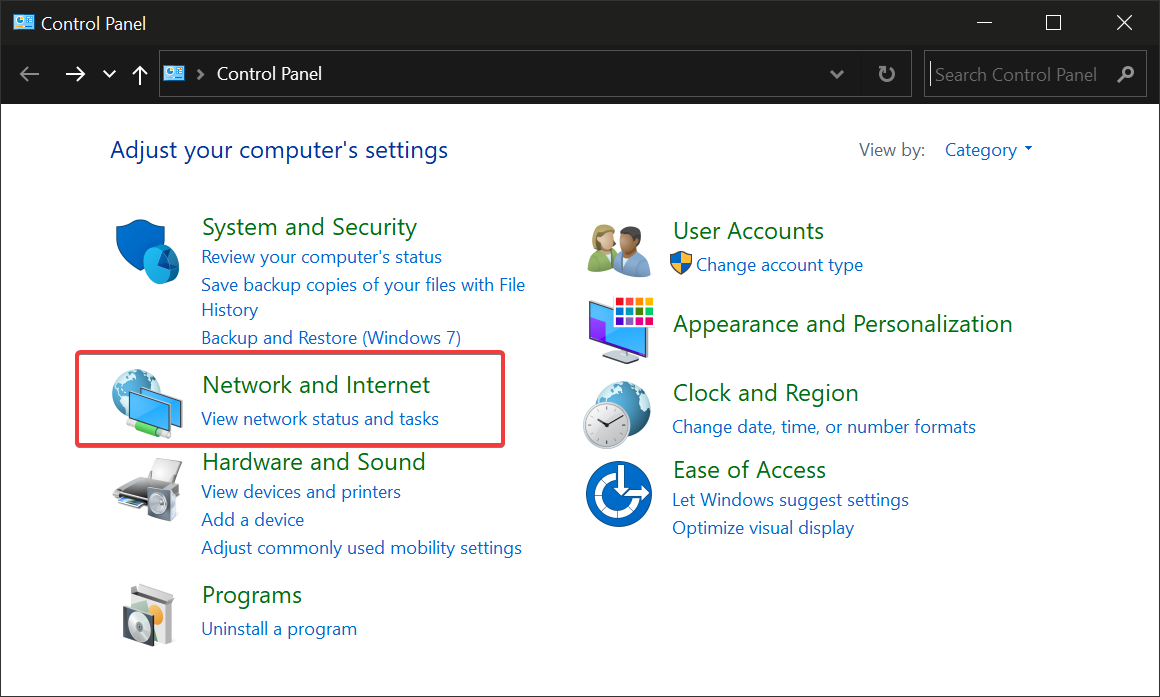
Task: Go back using the back arrow
Action: coord(30,74)
